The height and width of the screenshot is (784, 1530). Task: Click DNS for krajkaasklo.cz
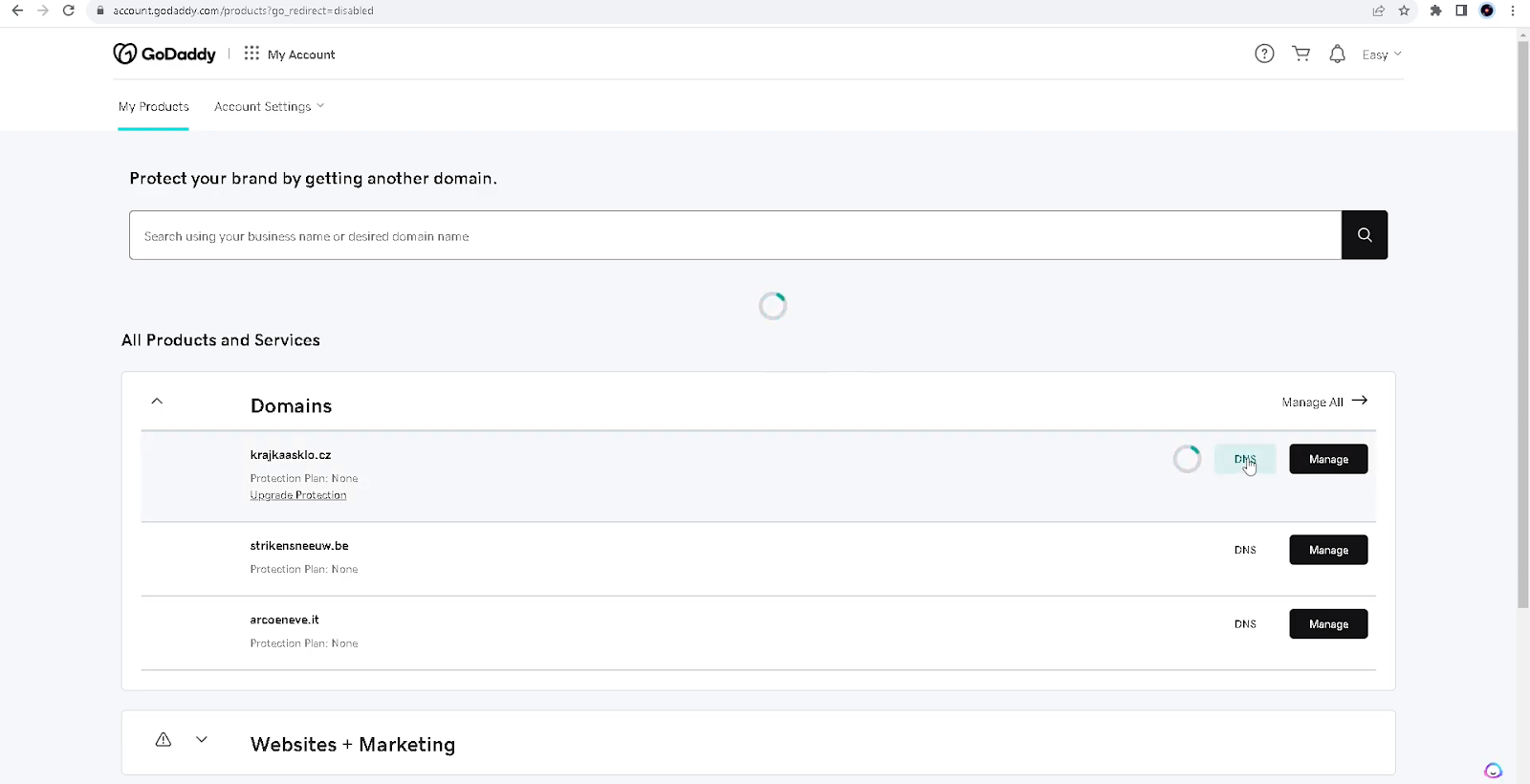click(x=1245, y=459)
